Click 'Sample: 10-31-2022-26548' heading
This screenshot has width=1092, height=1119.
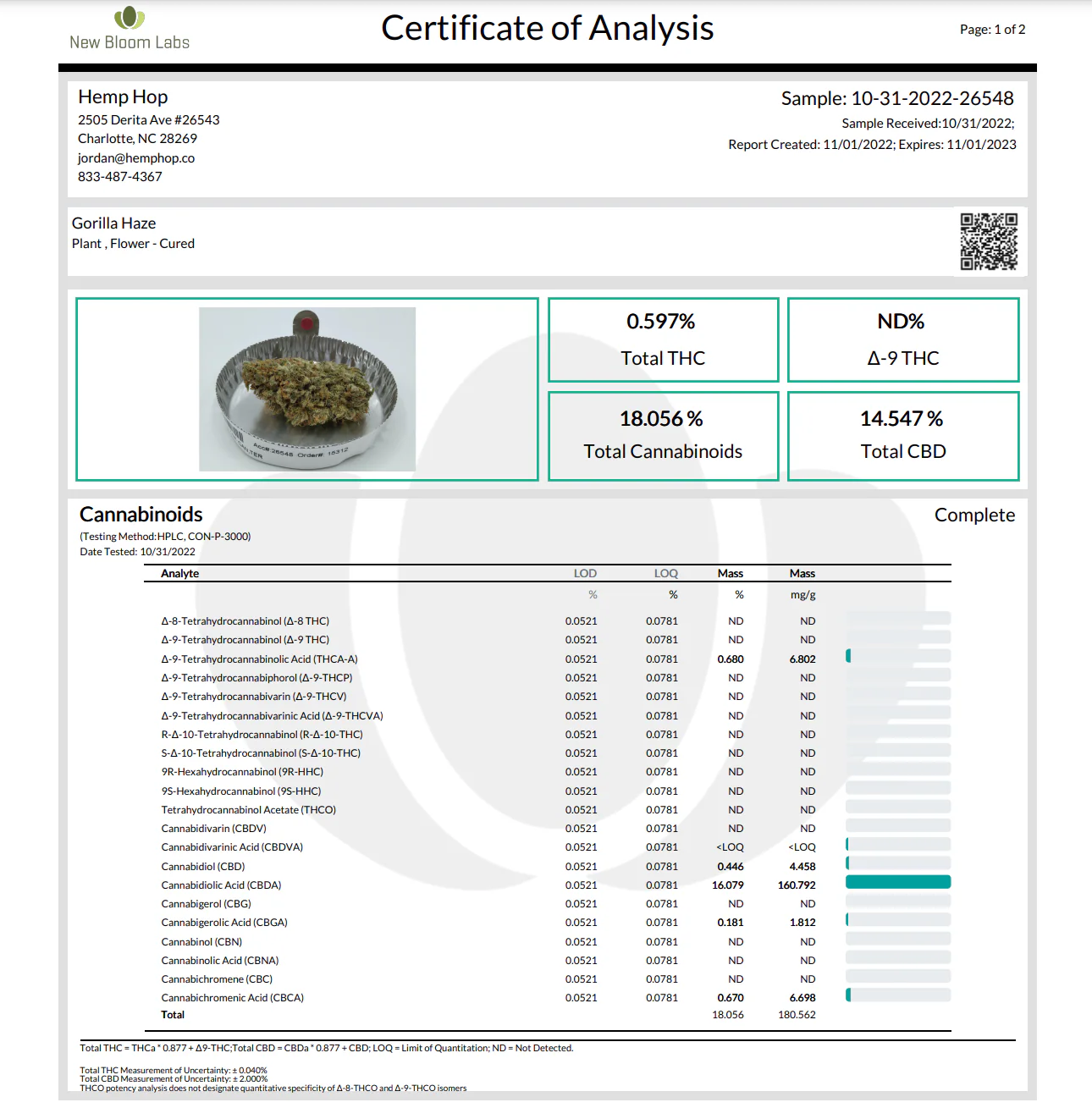coord(897,99)
